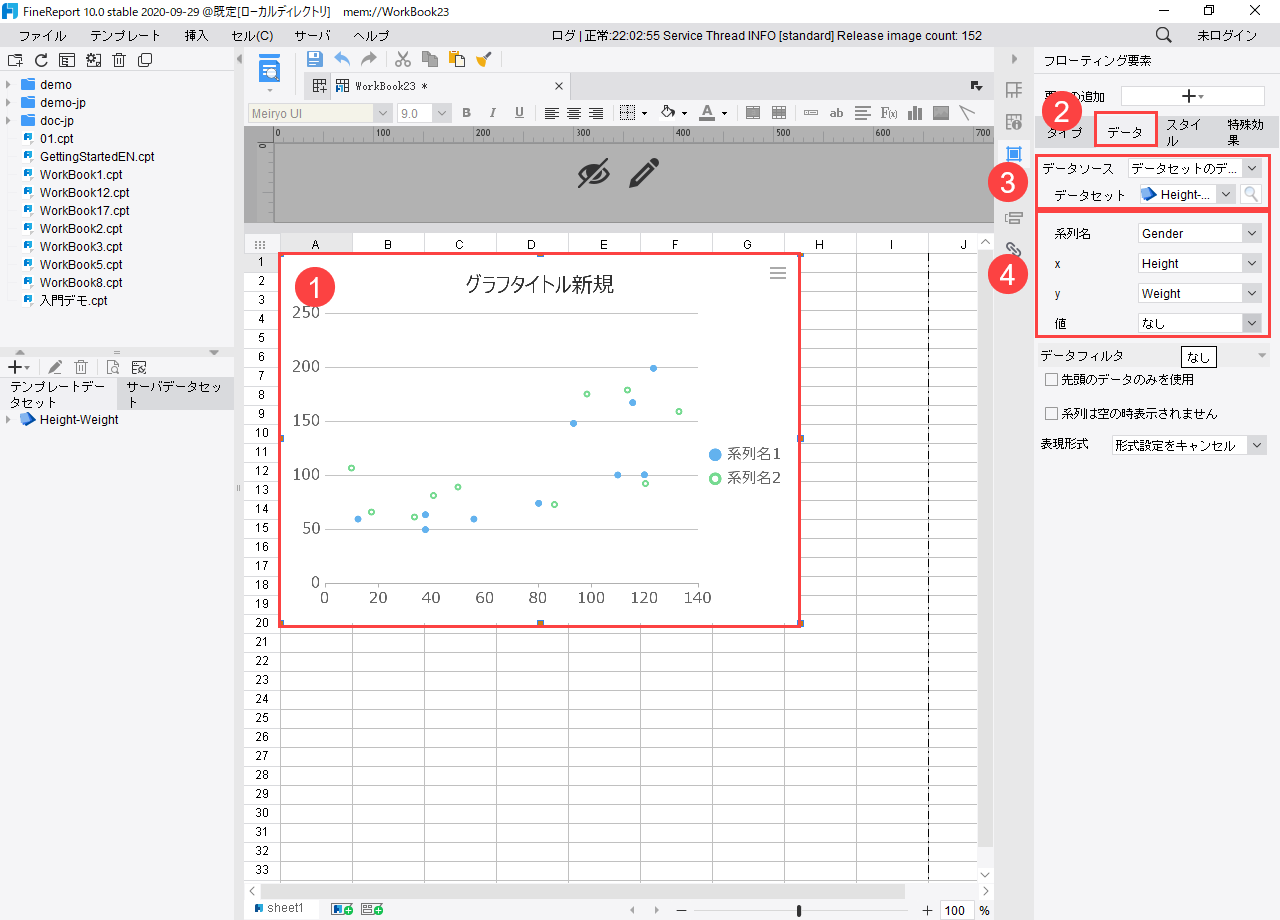1280x920 pixels.
Task: Open hyperlink panel icon
Action: pyautogui.click(x=1013, y=249)
